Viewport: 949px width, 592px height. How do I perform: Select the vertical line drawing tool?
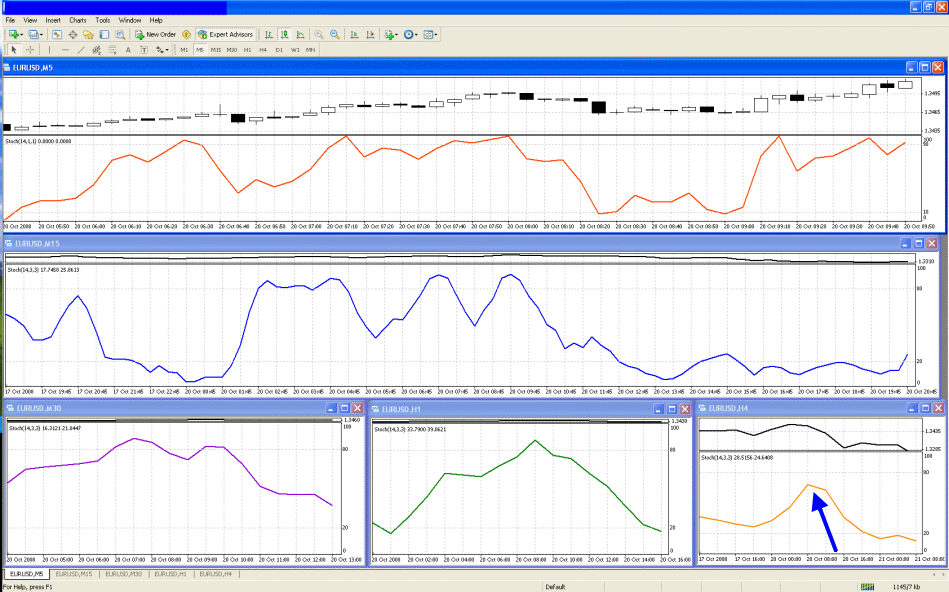[x=50, y=50]
